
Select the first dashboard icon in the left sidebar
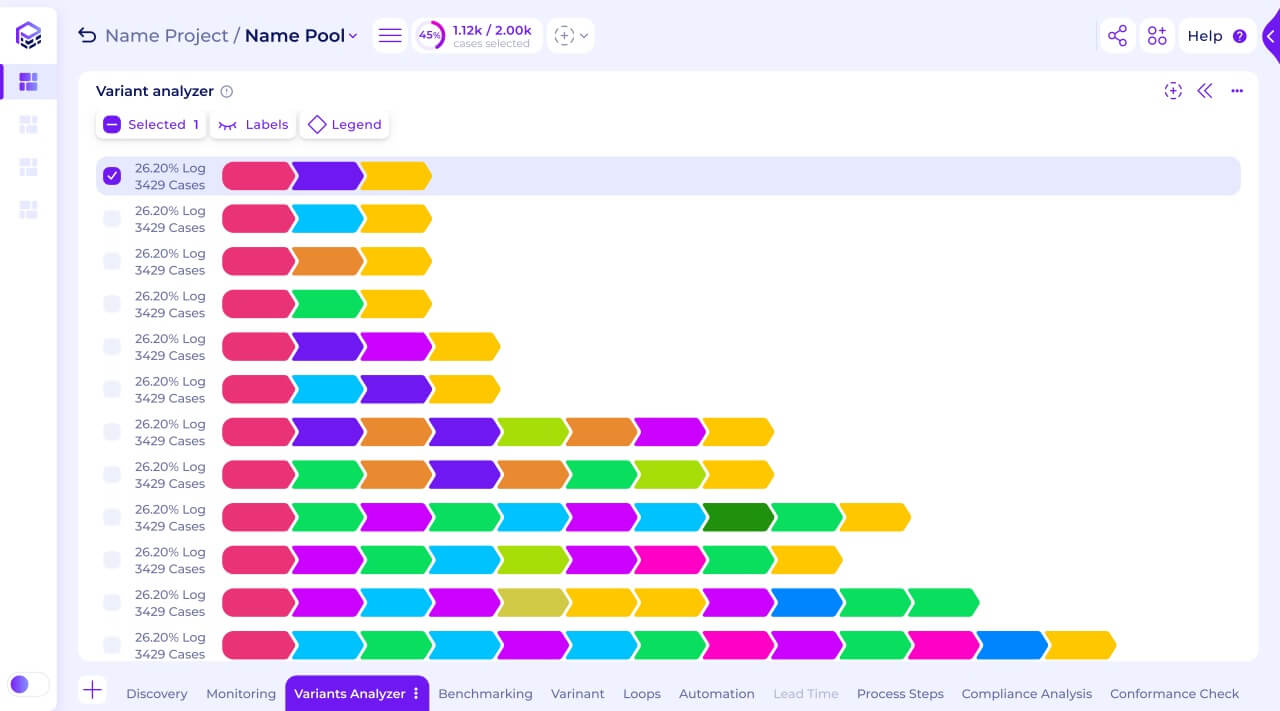pyautogui.click(x=28, y=81)
